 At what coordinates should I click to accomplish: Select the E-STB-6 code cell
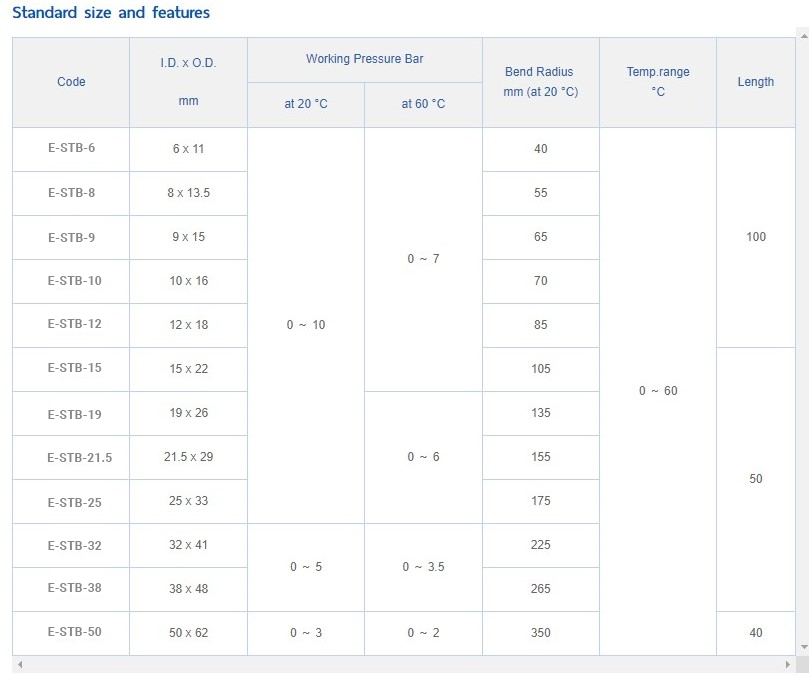[x=71, y=149]
